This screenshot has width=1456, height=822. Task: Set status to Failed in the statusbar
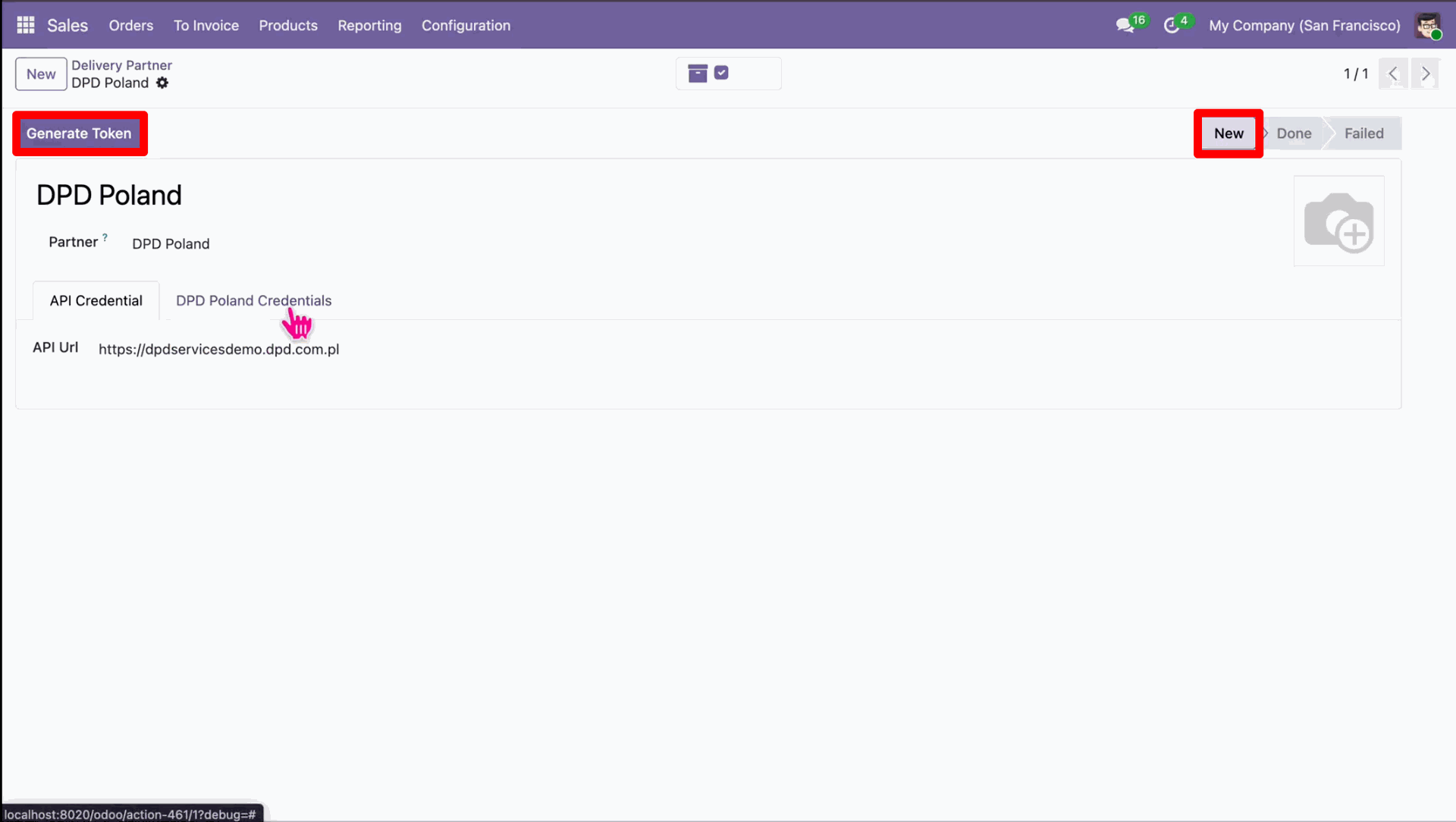click(1363, 133)
